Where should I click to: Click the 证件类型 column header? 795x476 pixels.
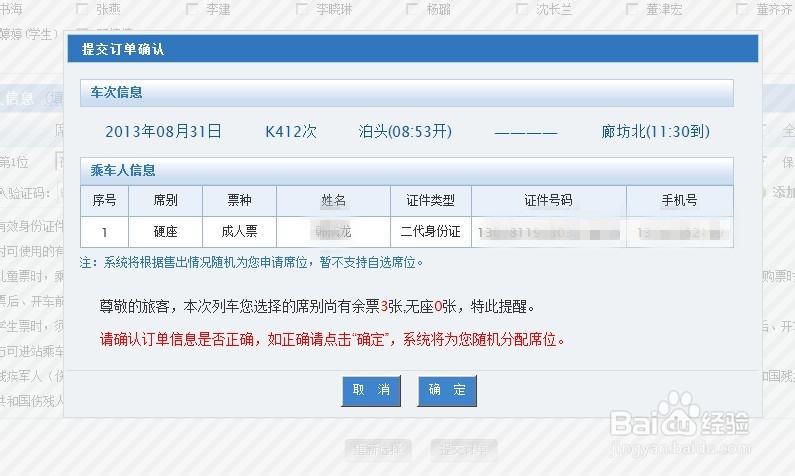point(431,201)
